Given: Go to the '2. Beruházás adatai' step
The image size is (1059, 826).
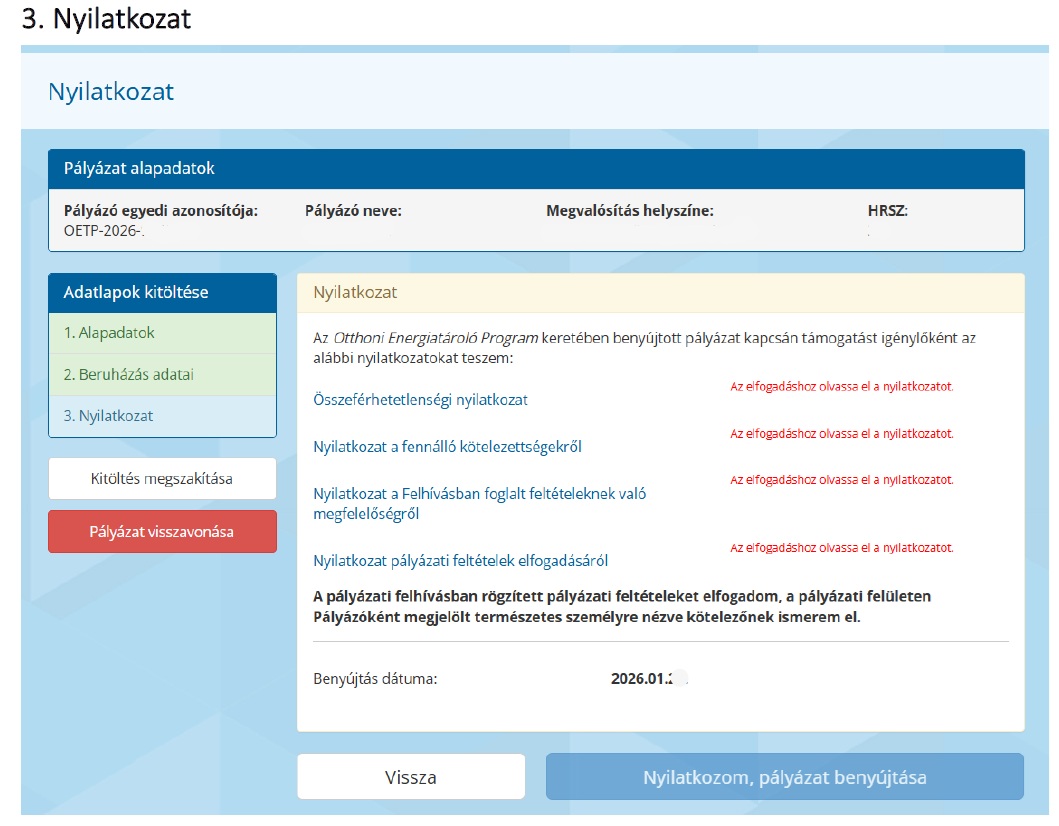Looking at the screenshot, I should click(129, 375).
